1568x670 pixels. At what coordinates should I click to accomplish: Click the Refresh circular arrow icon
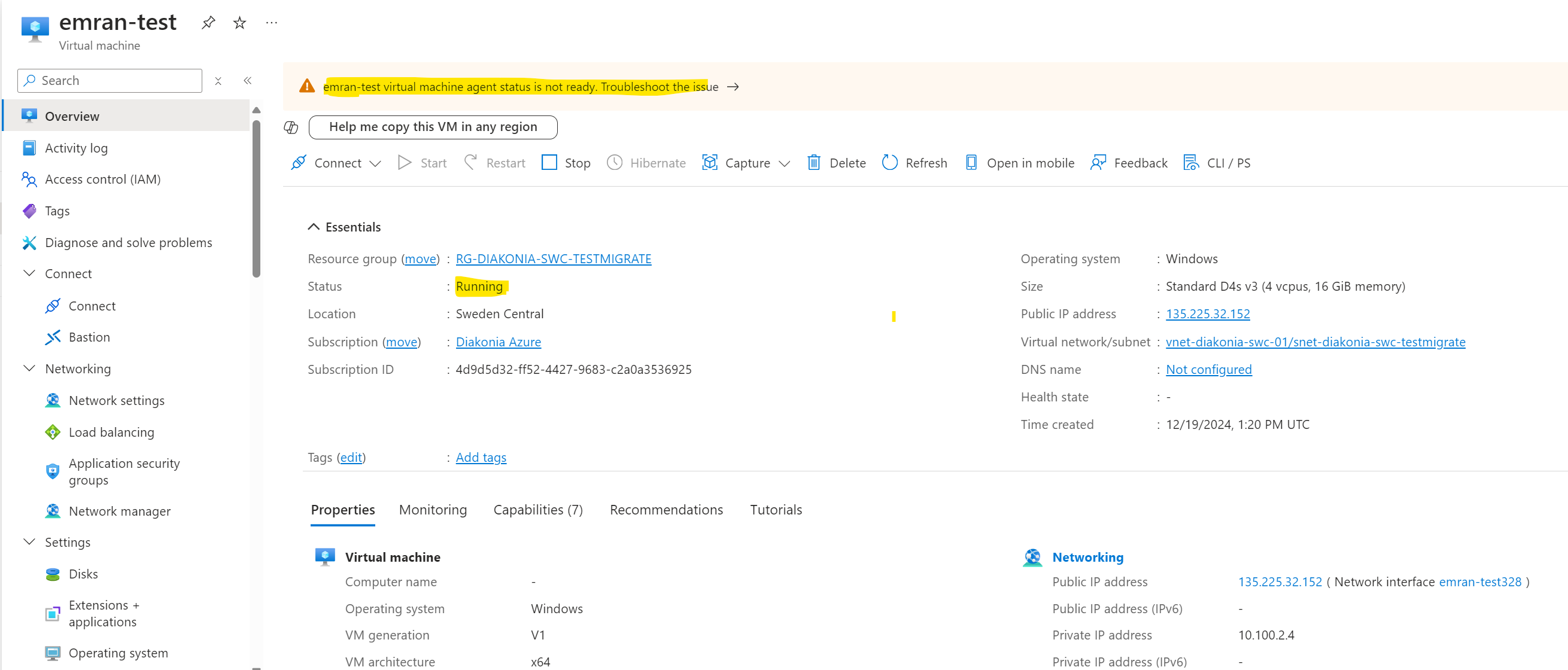[890, 163]
